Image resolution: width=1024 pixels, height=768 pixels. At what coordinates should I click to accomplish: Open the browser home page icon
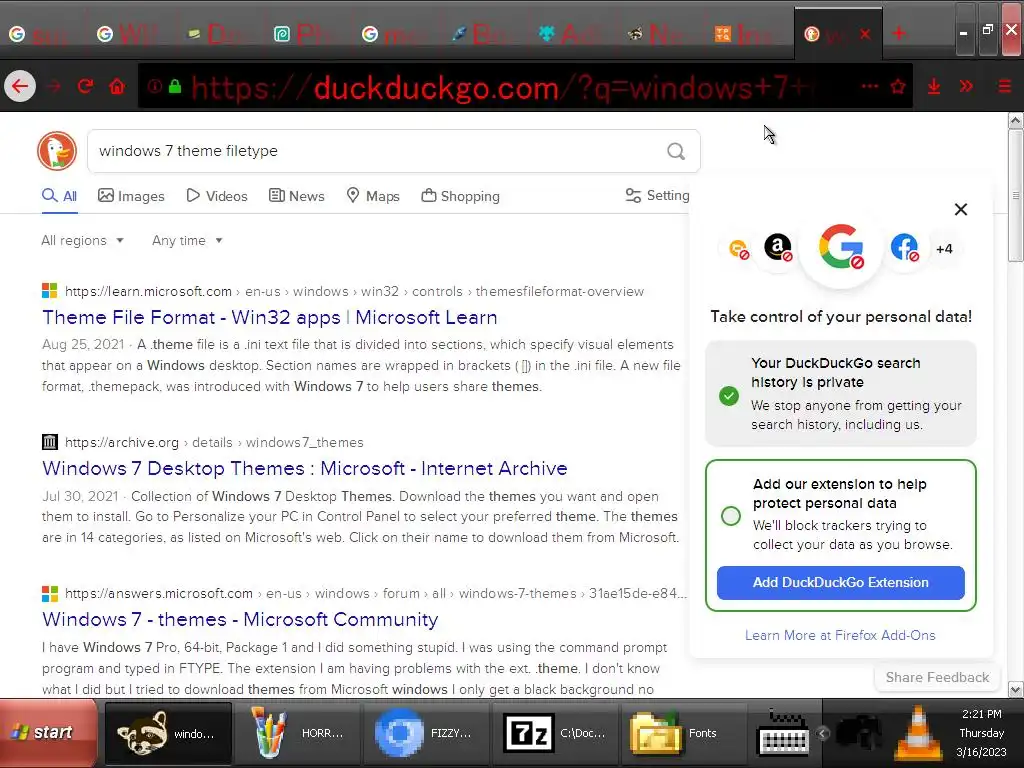(117, 86)
